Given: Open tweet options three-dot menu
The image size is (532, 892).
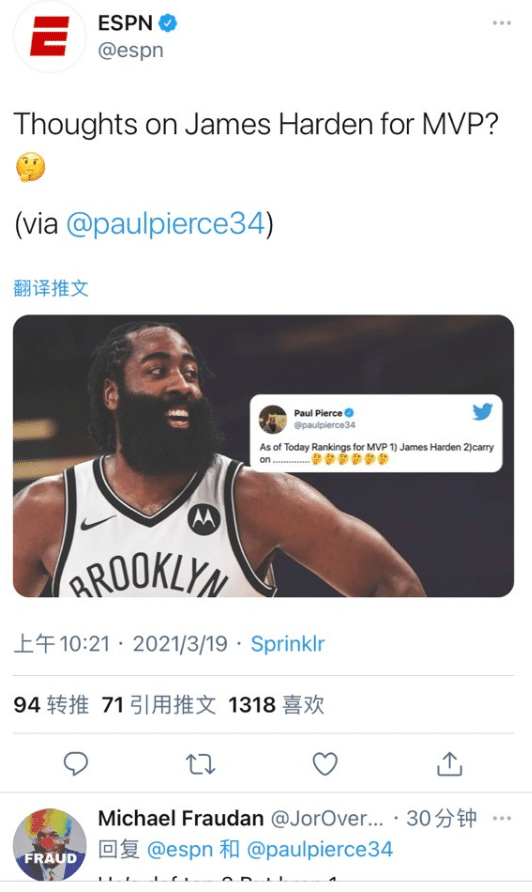Looking at the screenshot, I should (501, 23).
